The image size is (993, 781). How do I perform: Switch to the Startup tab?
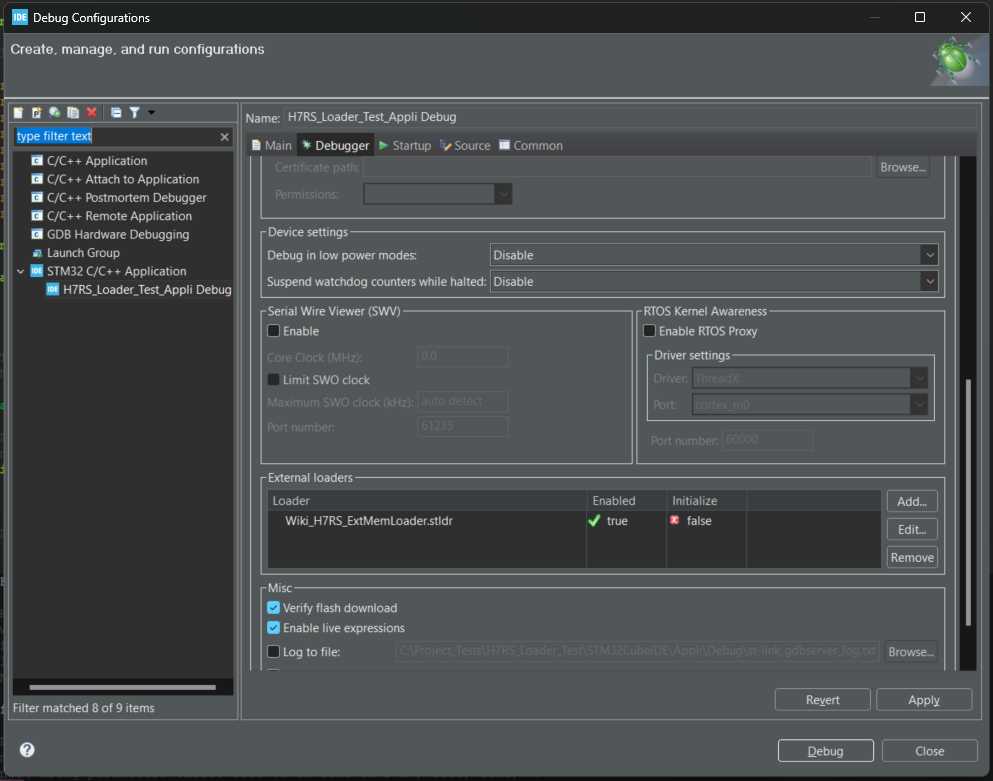[405, 146]
